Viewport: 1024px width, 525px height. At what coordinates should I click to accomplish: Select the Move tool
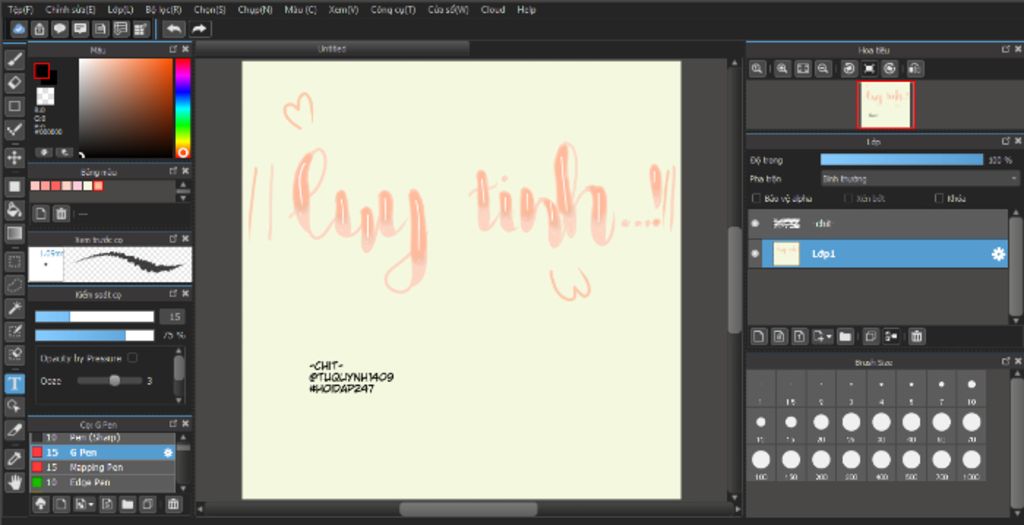(x=14, y=157)
